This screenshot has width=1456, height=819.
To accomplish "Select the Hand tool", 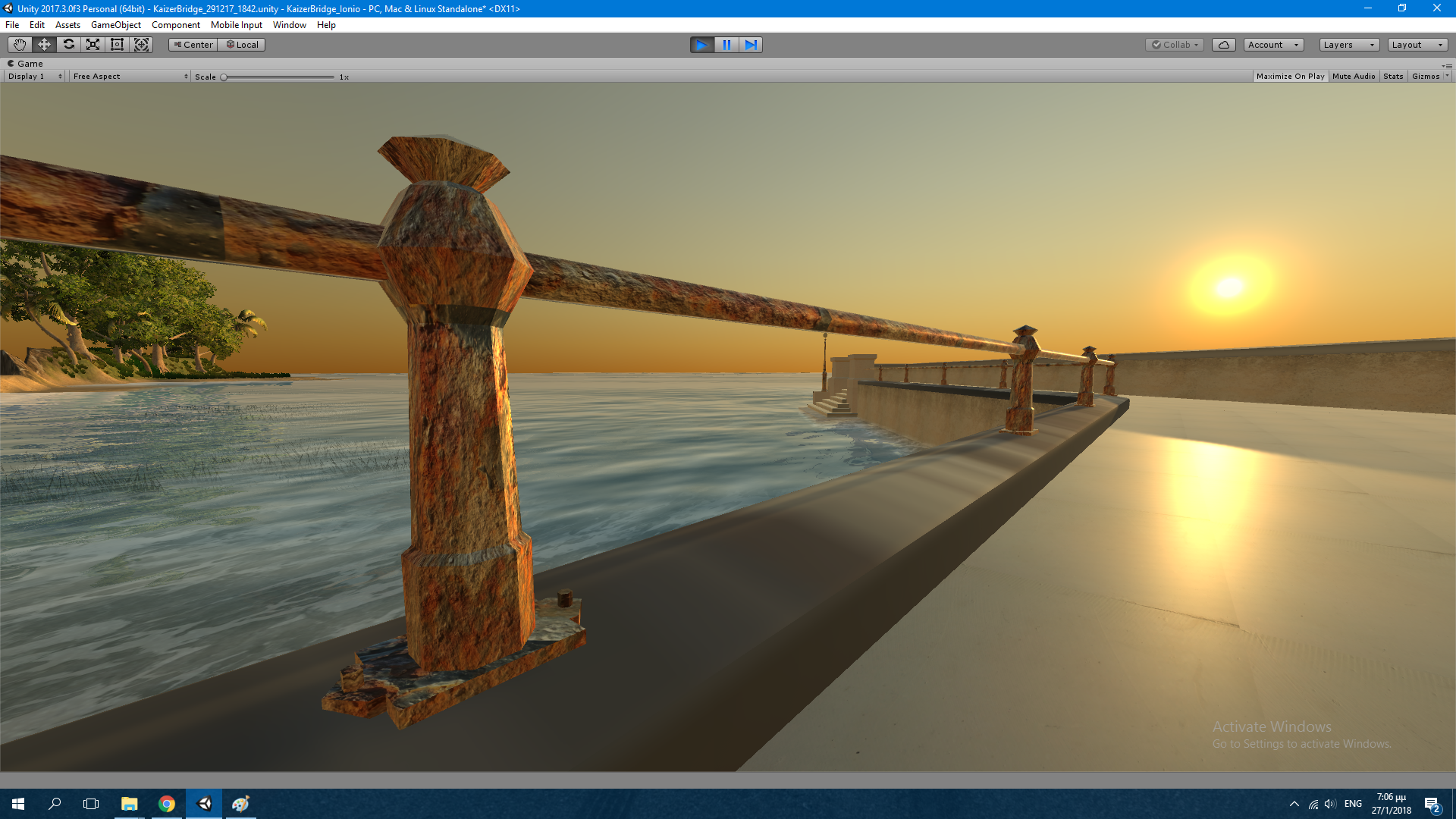I will pyautogui.click(x=20, y=45).
